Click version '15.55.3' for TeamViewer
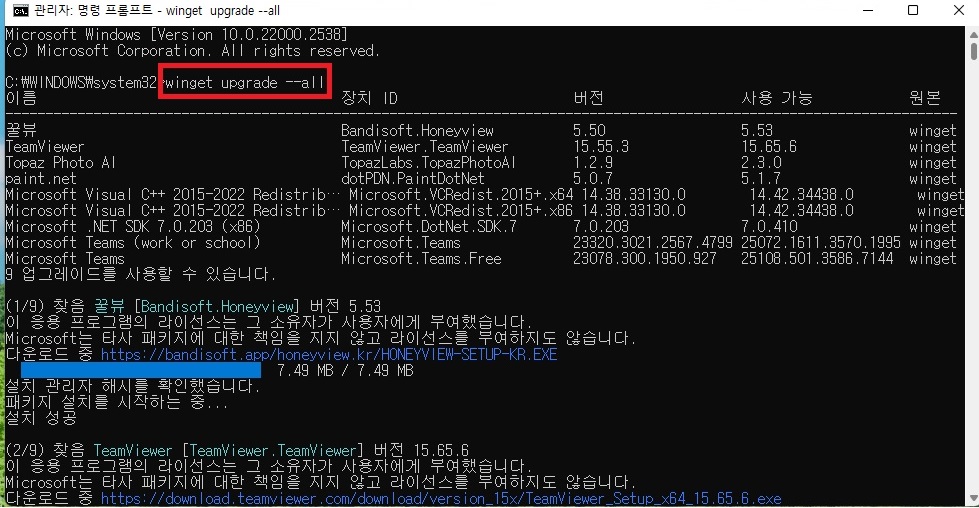979x508 pixels. (x=601, y=147)
